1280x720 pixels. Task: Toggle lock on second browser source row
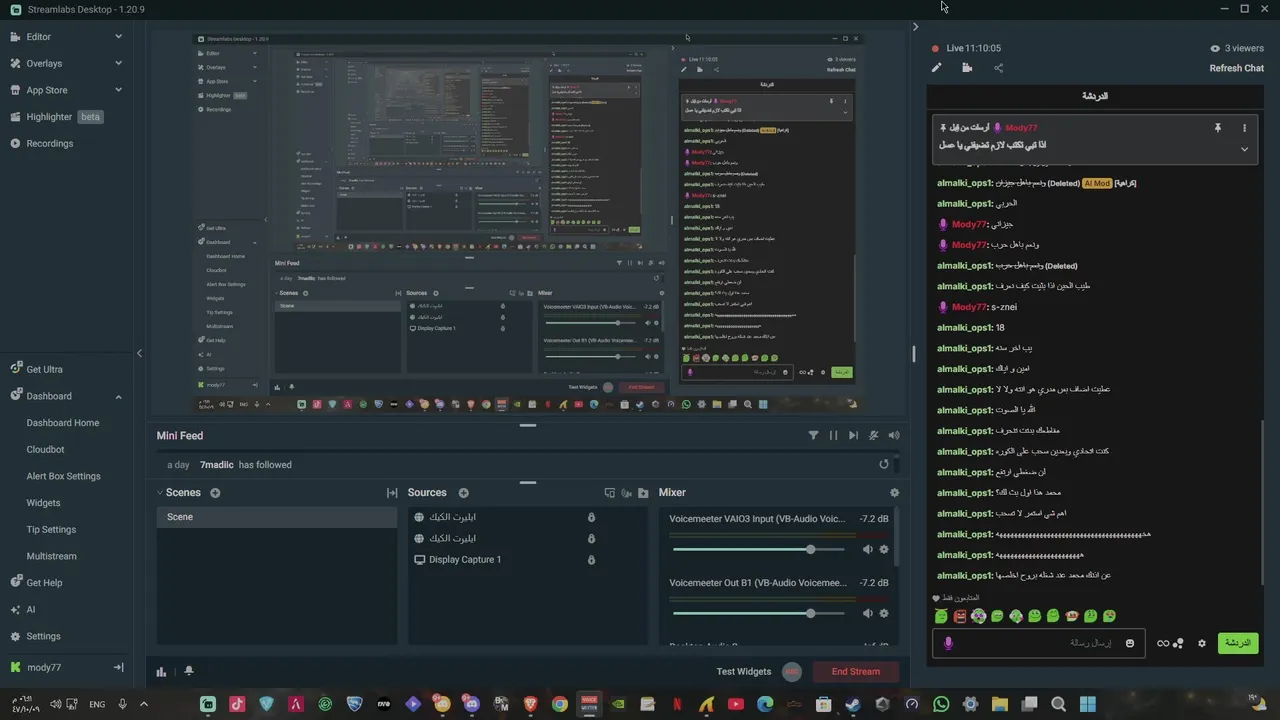(591, 538)
